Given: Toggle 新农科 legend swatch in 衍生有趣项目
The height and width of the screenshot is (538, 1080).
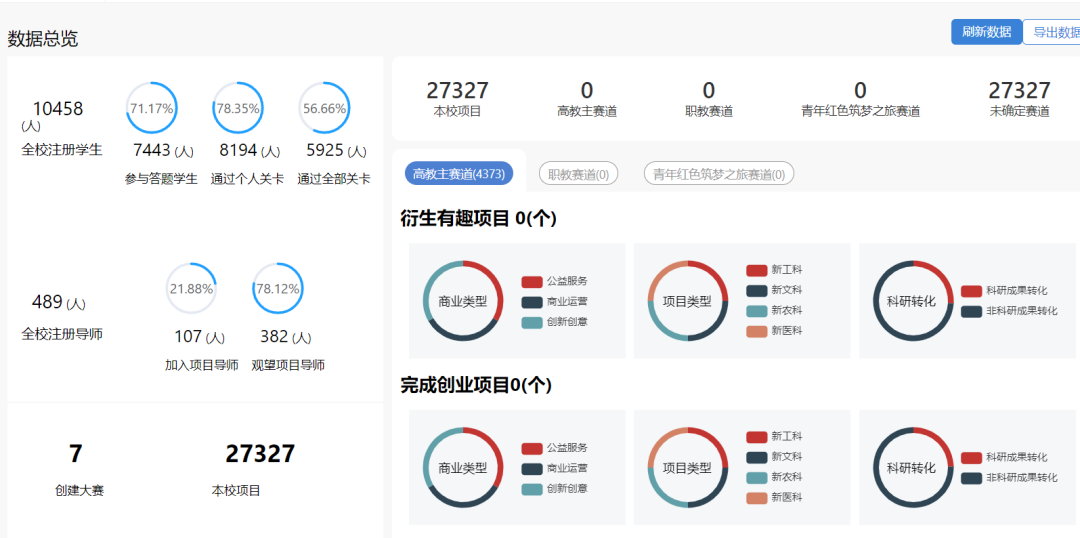Looking at the screenshot, I should tap(757, 311).
